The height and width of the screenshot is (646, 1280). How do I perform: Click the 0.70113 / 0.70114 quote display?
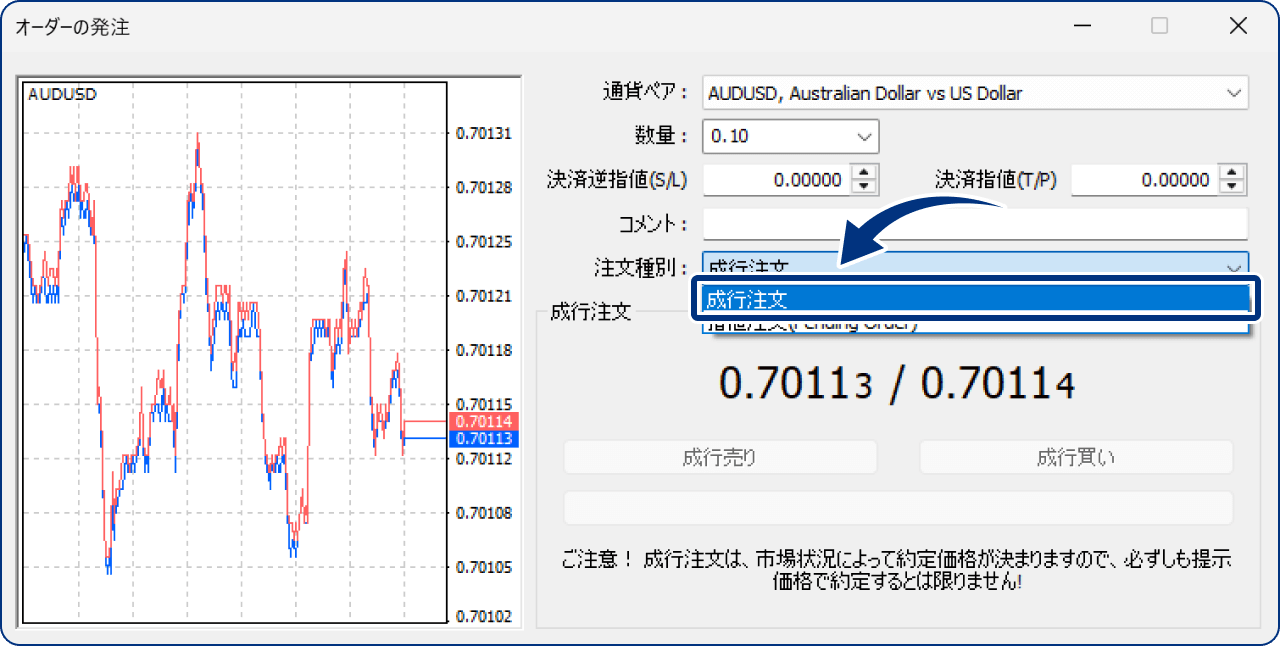tap(897, 385)
